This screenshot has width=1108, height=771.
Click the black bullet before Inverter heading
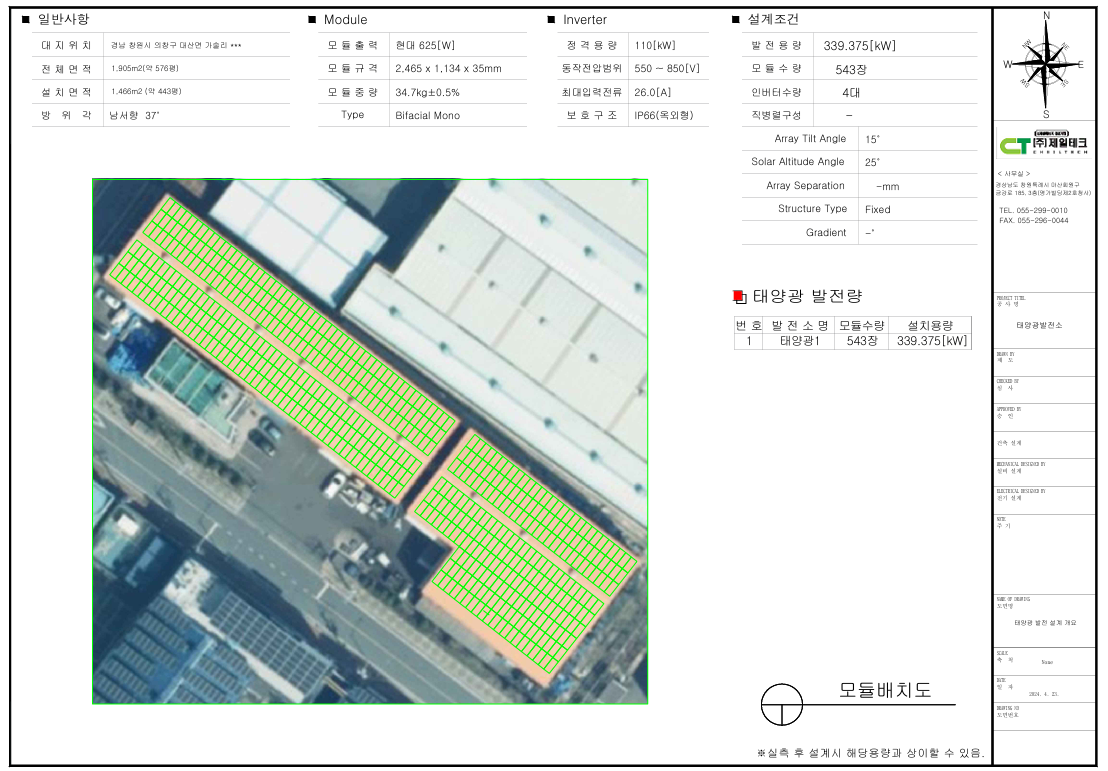click(x=551, y=20)
